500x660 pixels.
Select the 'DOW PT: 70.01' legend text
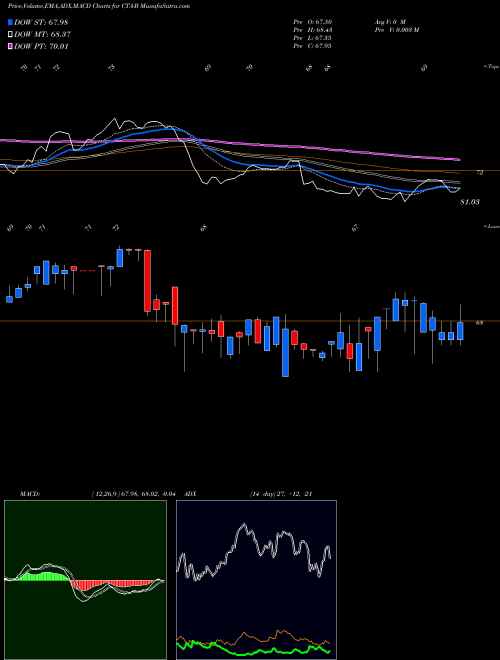(41, 46)
